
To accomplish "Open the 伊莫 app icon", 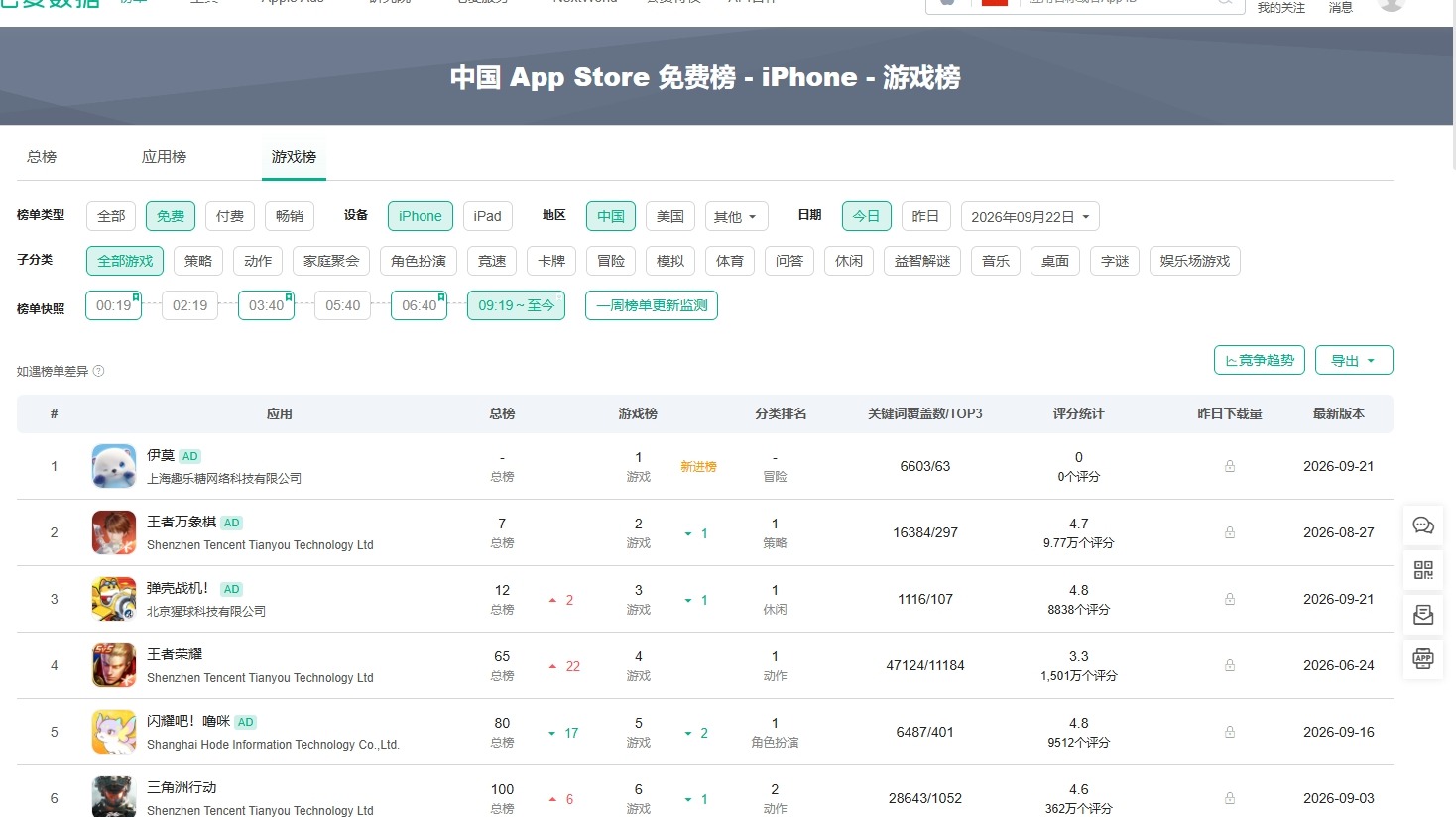I will pos(114,466).
